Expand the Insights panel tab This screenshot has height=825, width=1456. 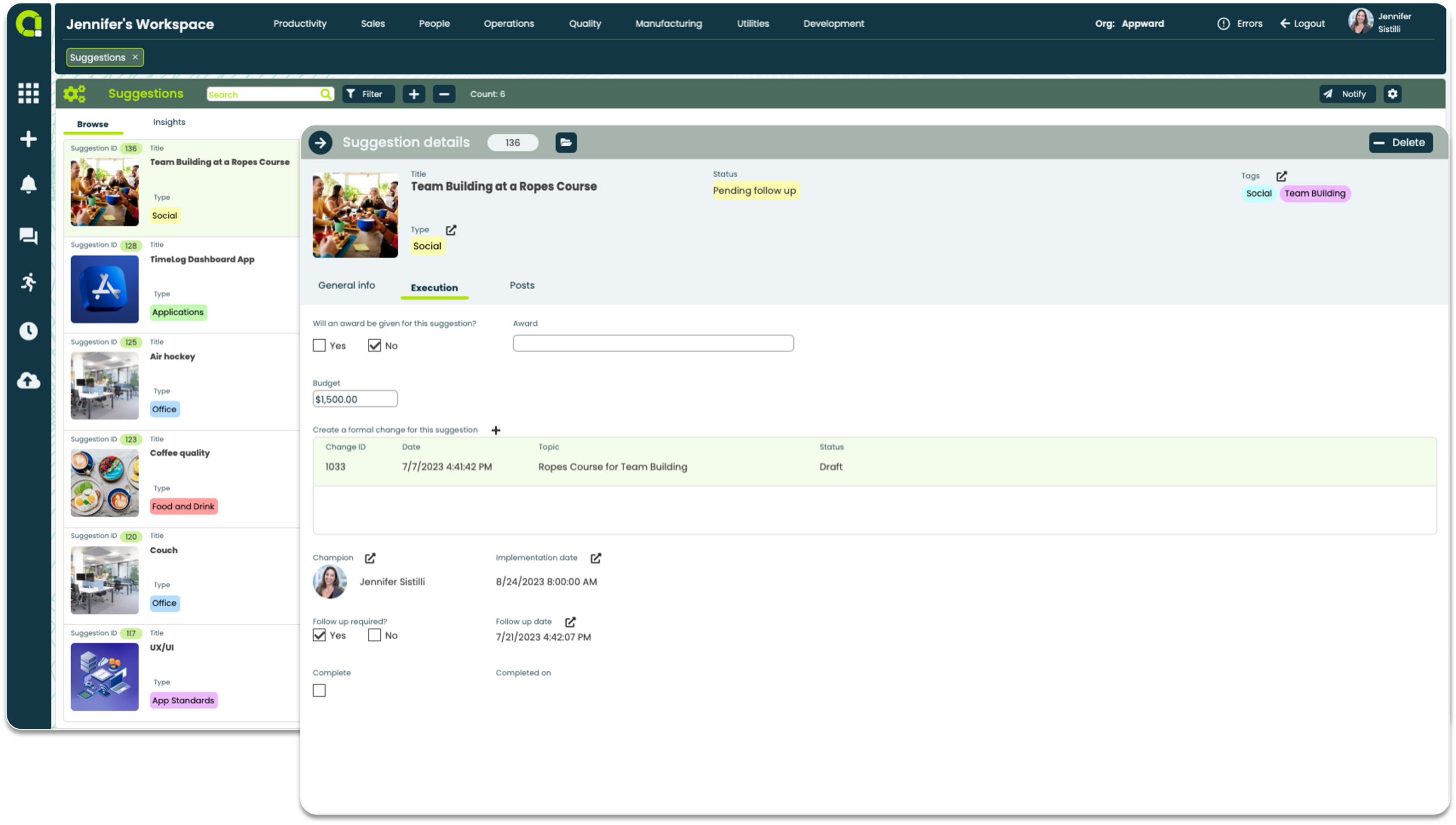(168, 121)
